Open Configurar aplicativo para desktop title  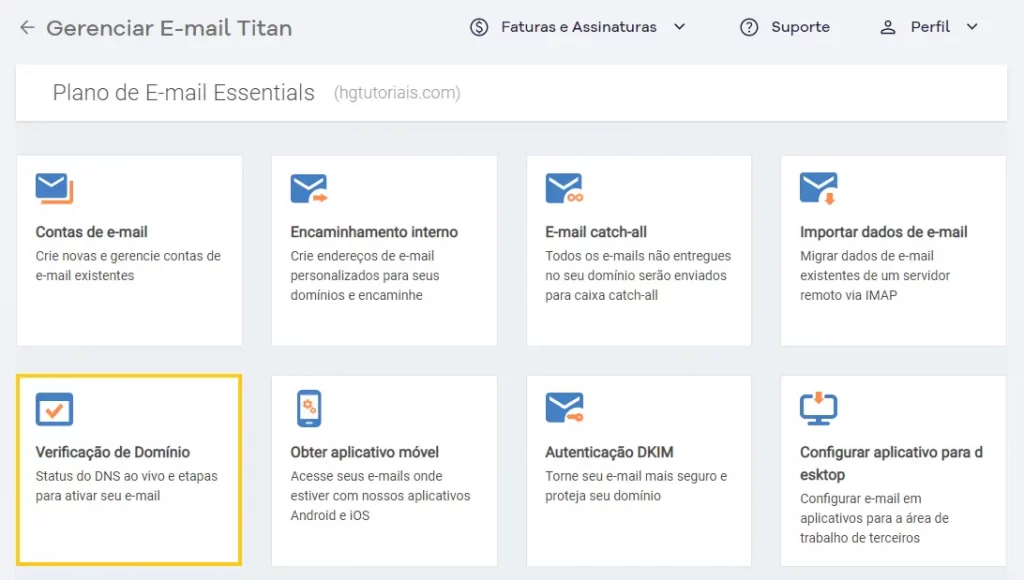coord(891,463)
